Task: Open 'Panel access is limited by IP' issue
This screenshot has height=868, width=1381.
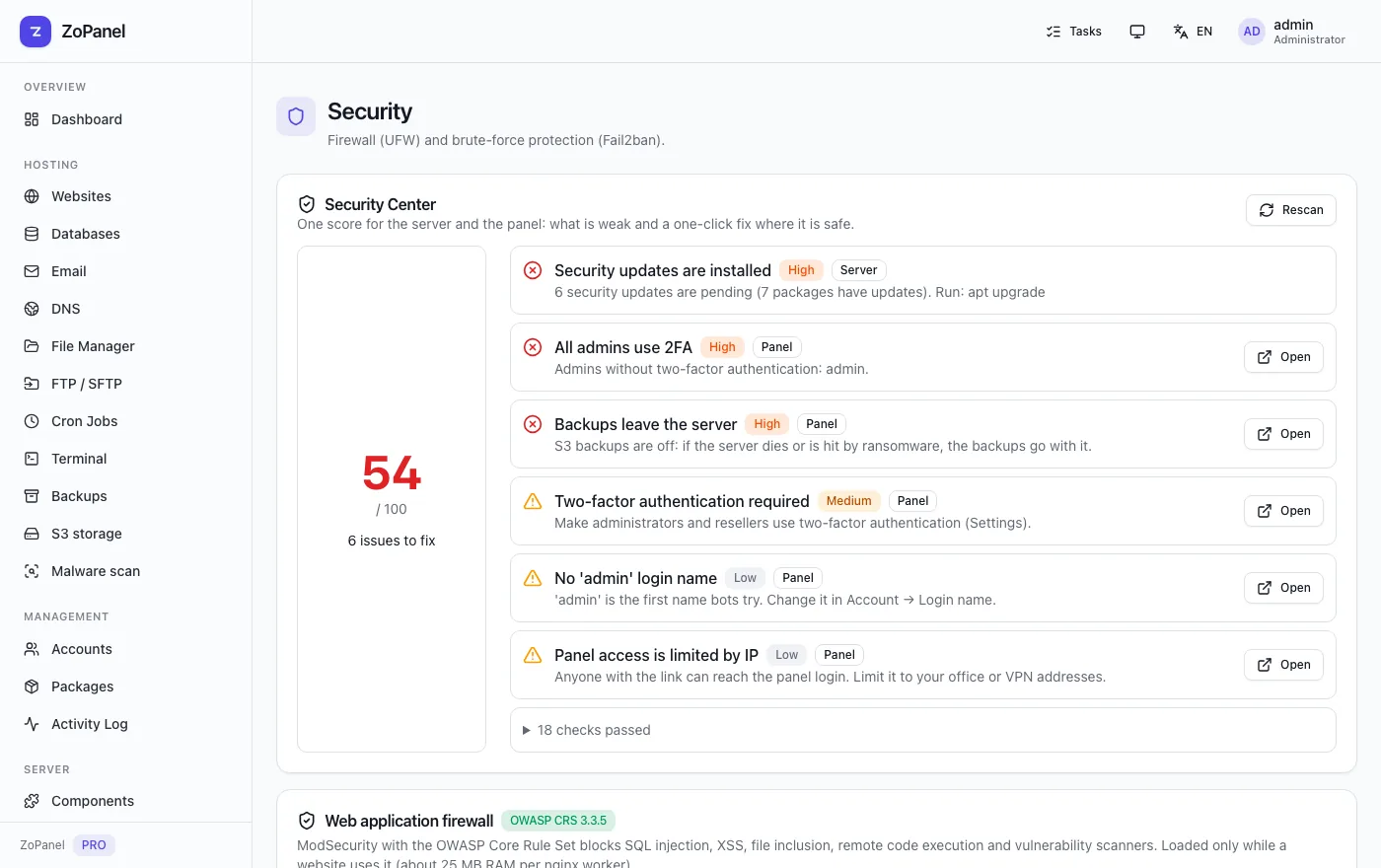Action: pyautogui.click(x=1284, y=665)
